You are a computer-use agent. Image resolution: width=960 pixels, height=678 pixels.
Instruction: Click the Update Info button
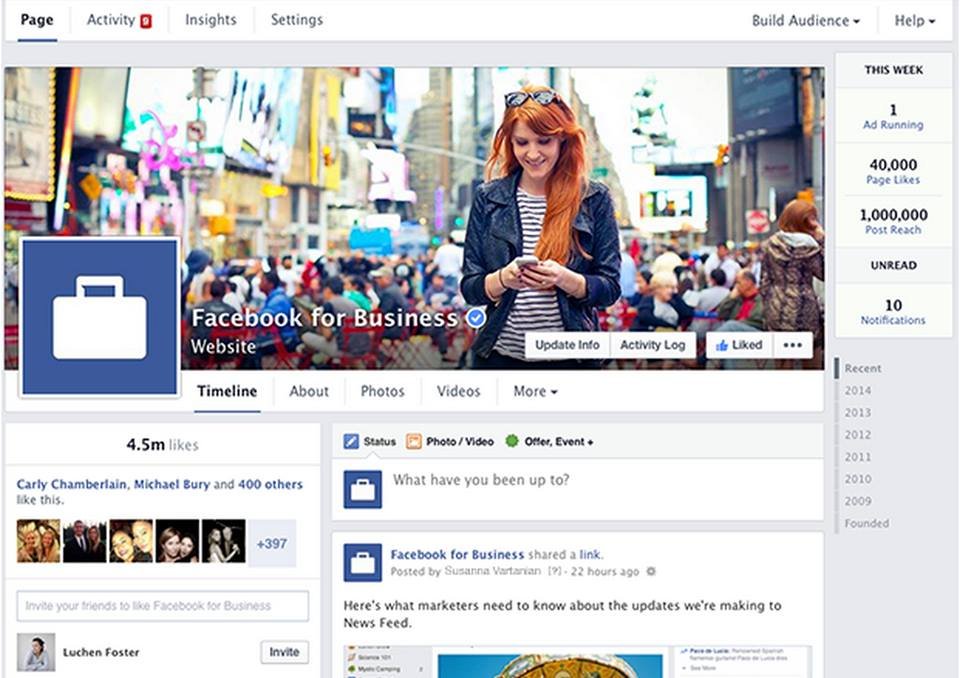567,345
